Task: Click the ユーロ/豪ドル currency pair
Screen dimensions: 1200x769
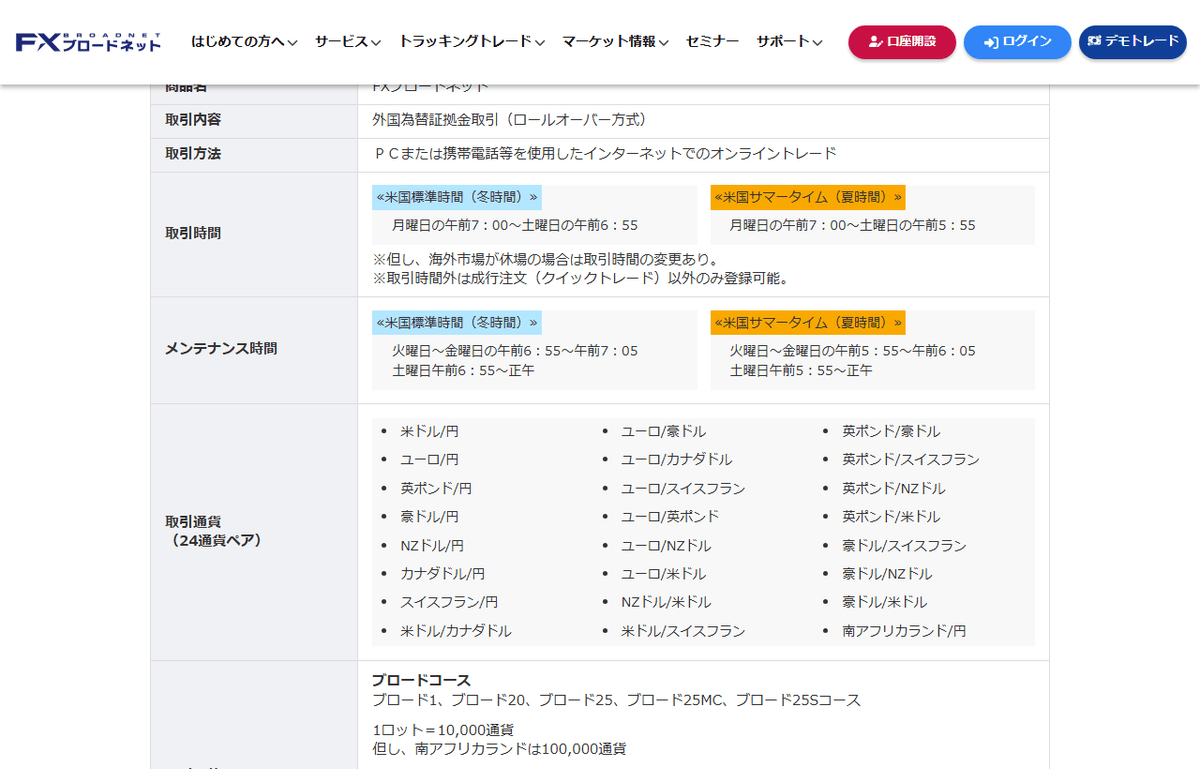Action: tap(663, 432)
